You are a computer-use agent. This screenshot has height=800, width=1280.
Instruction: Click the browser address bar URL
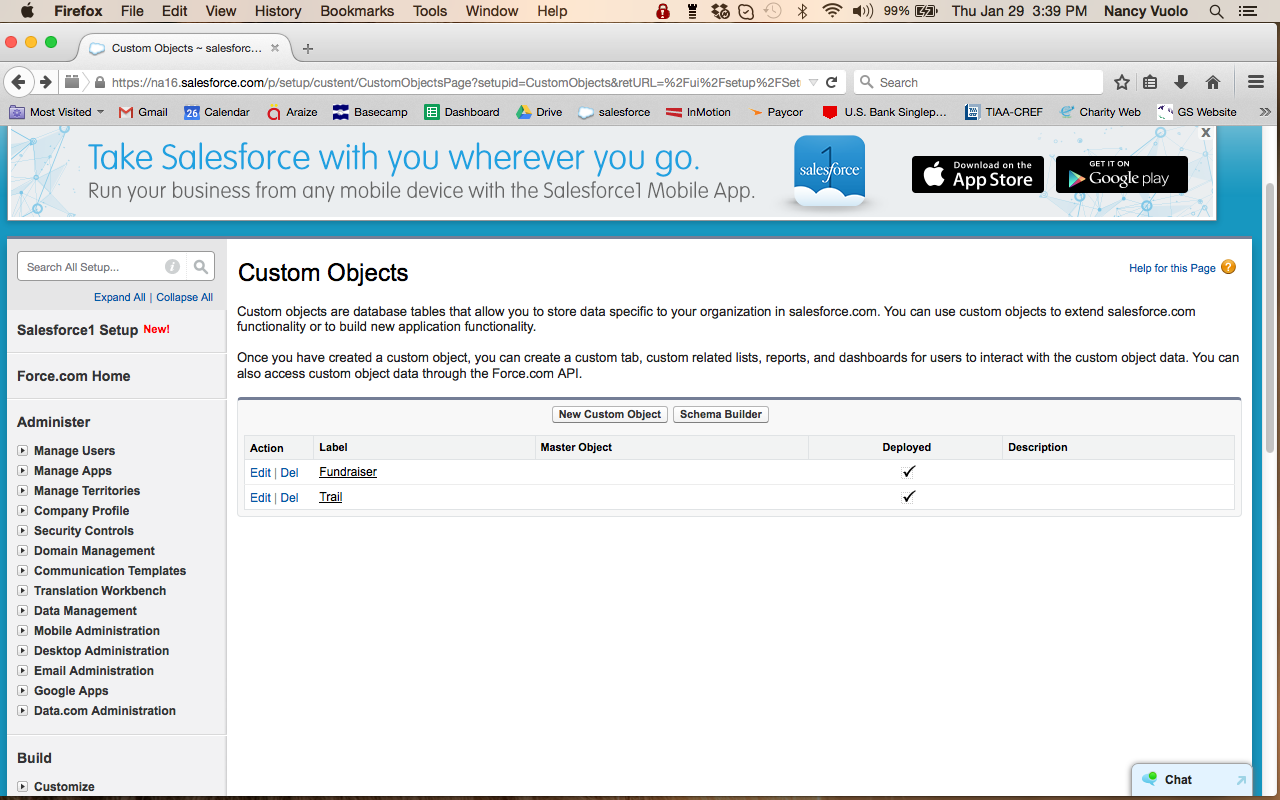(x=455, y=82)
